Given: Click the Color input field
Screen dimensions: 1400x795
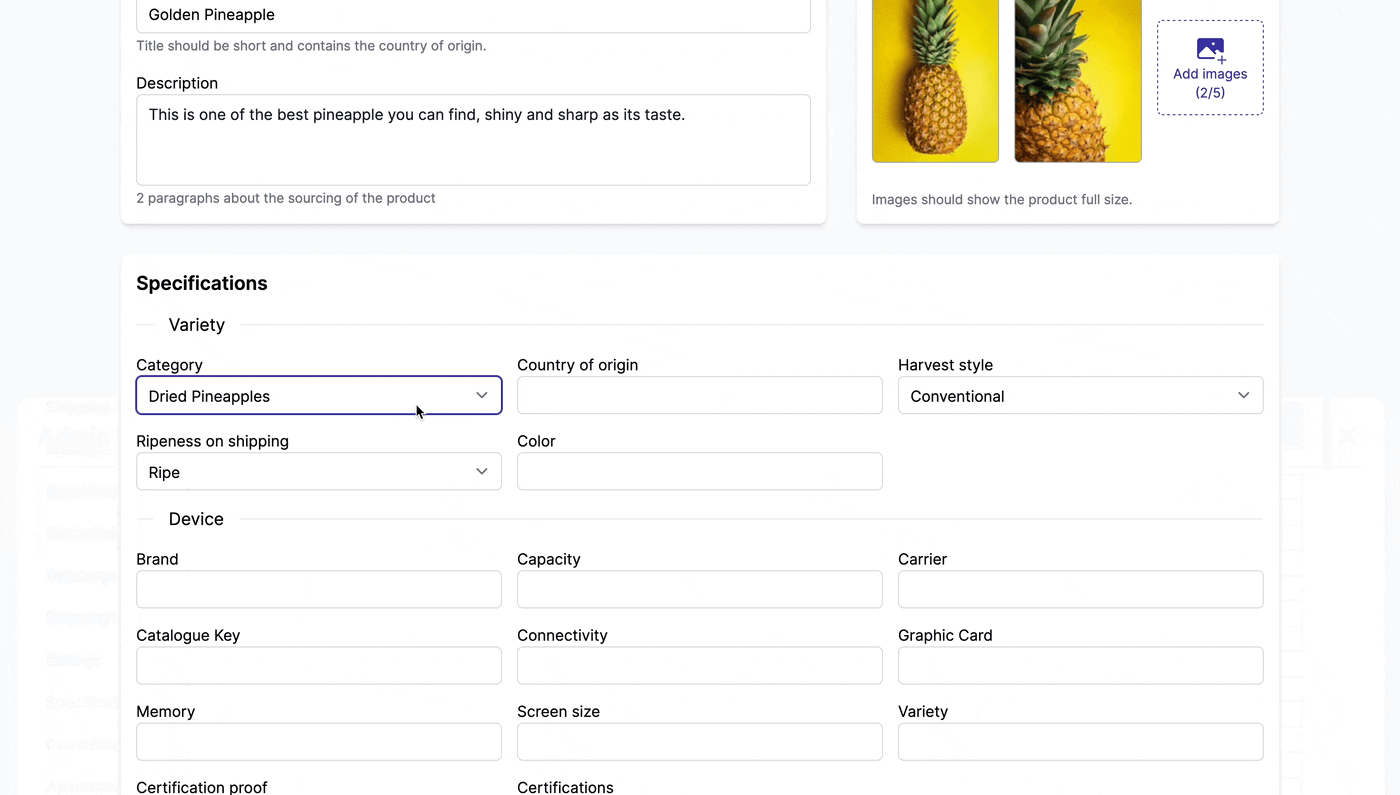Looking at the screenshot, I should [699, 472].
